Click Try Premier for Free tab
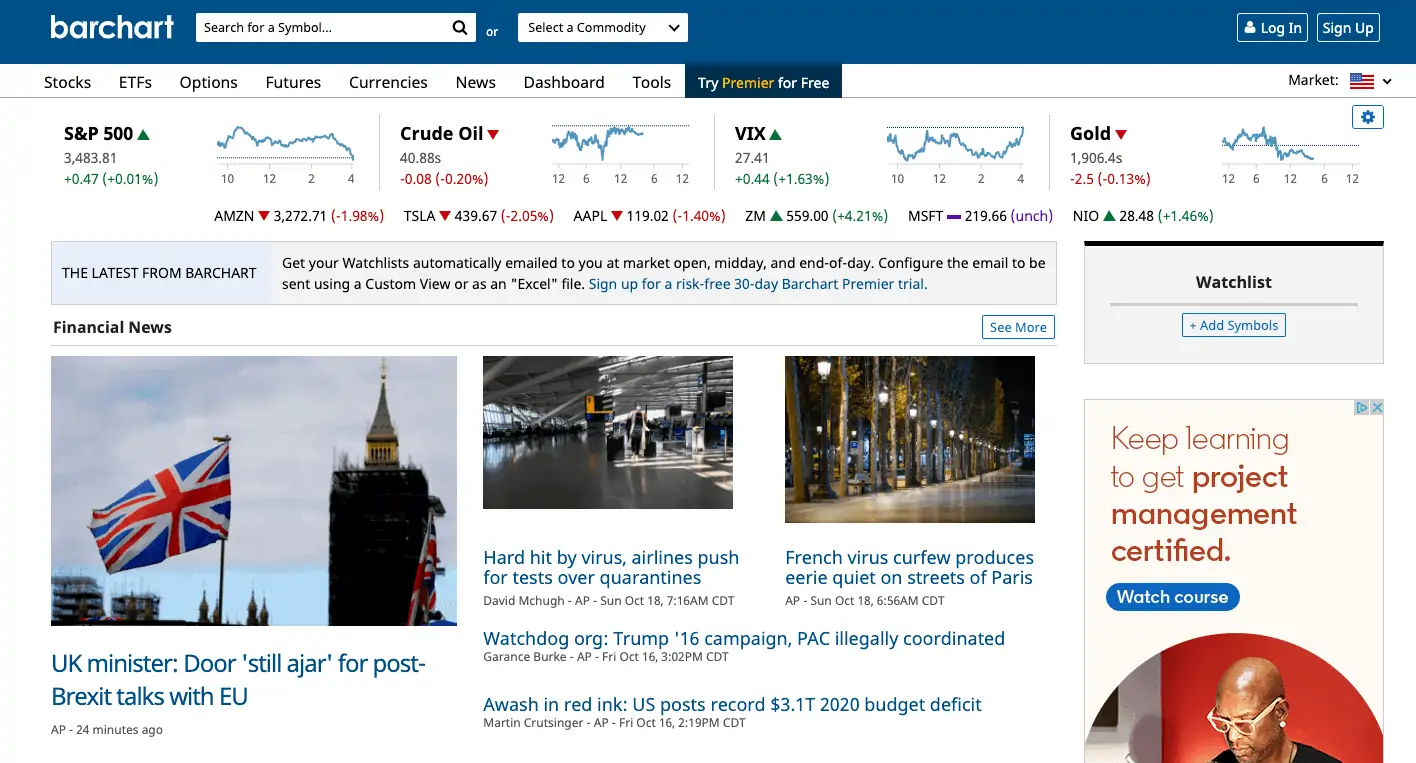Image resolution: width=1416 pixels, height=763 pixels. [x=764, y=82]
